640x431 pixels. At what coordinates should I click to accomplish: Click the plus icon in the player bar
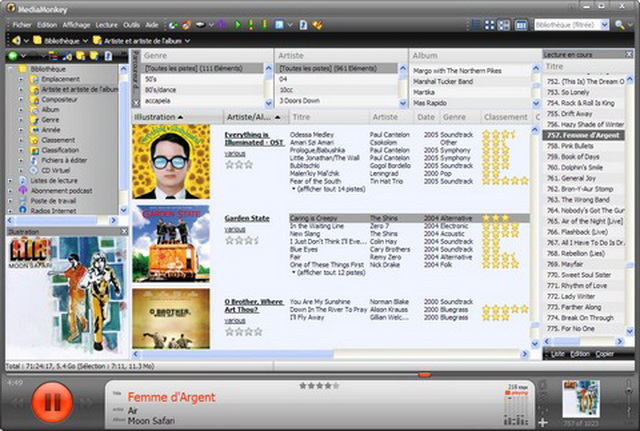coord(543,422)
